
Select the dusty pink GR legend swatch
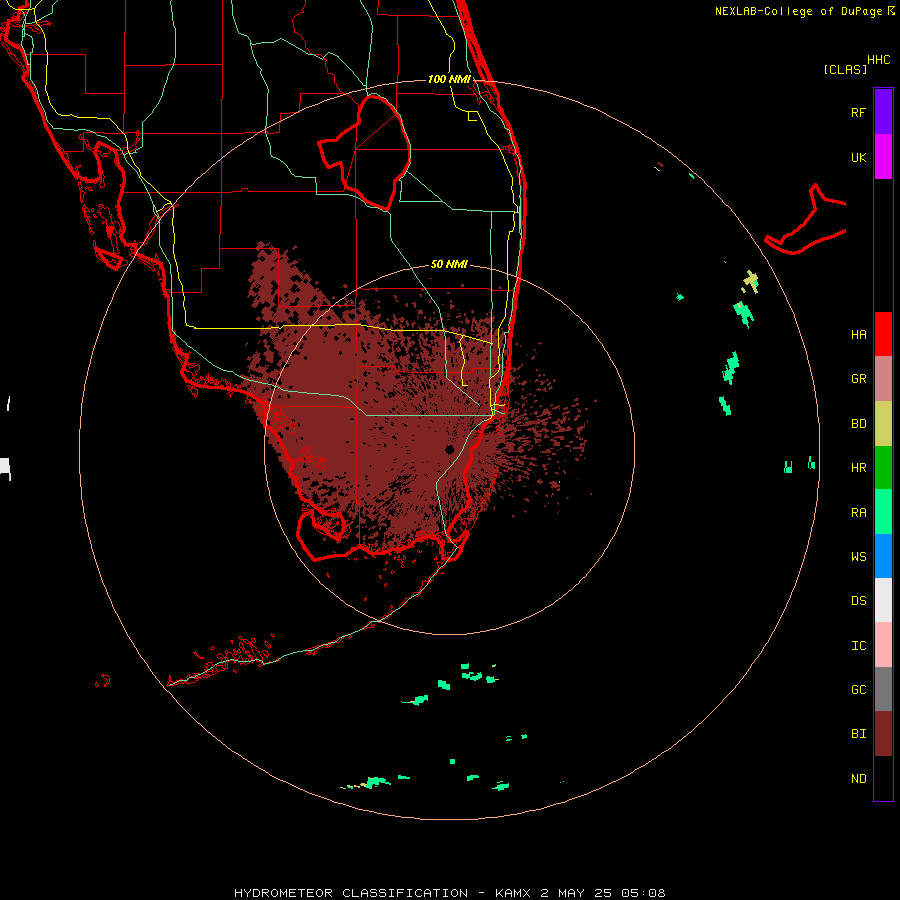(883, 379)
